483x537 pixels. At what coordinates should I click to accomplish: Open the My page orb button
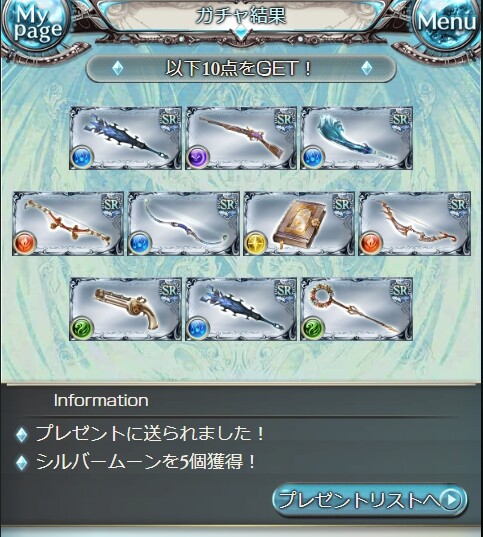(x=36, y=25)
